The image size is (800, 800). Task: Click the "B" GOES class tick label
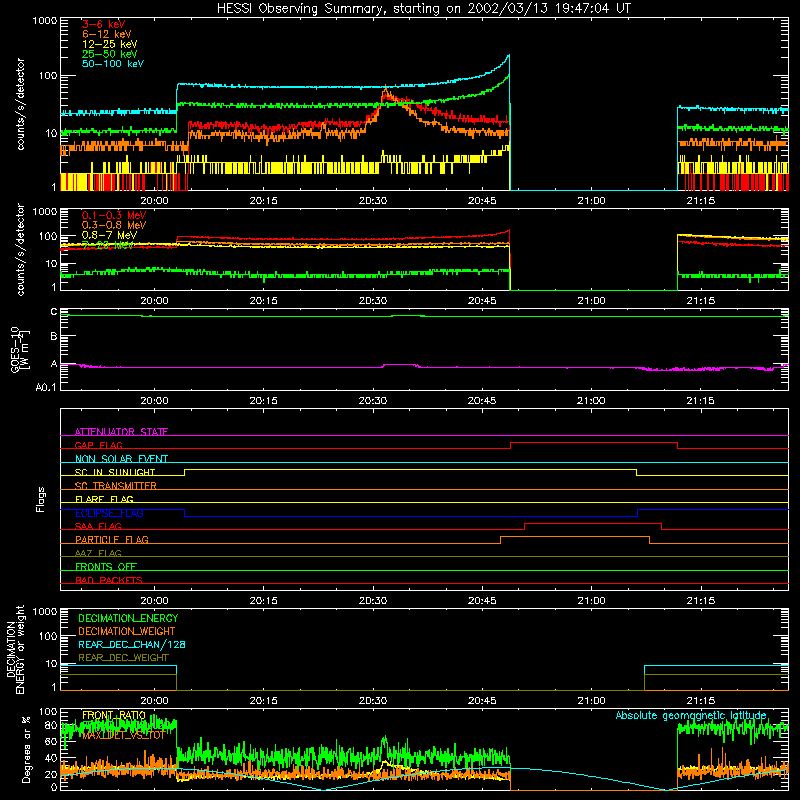click(54, 337)
